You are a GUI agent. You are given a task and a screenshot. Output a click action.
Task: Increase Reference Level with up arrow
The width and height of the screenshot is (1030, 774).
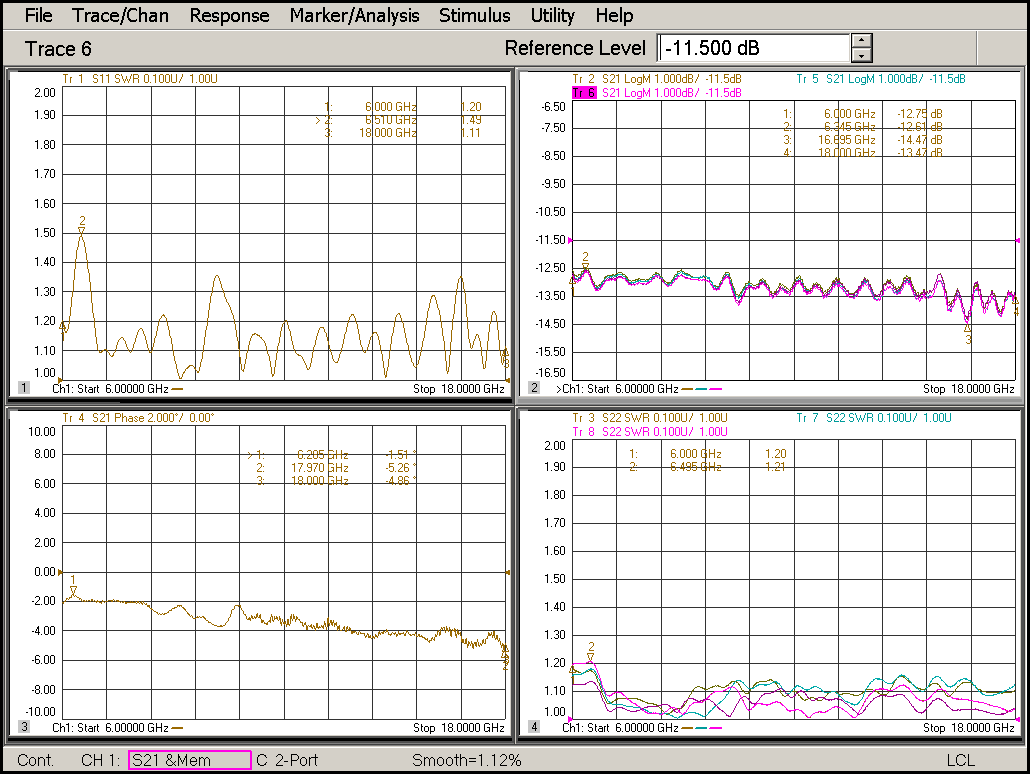point(861,41)
